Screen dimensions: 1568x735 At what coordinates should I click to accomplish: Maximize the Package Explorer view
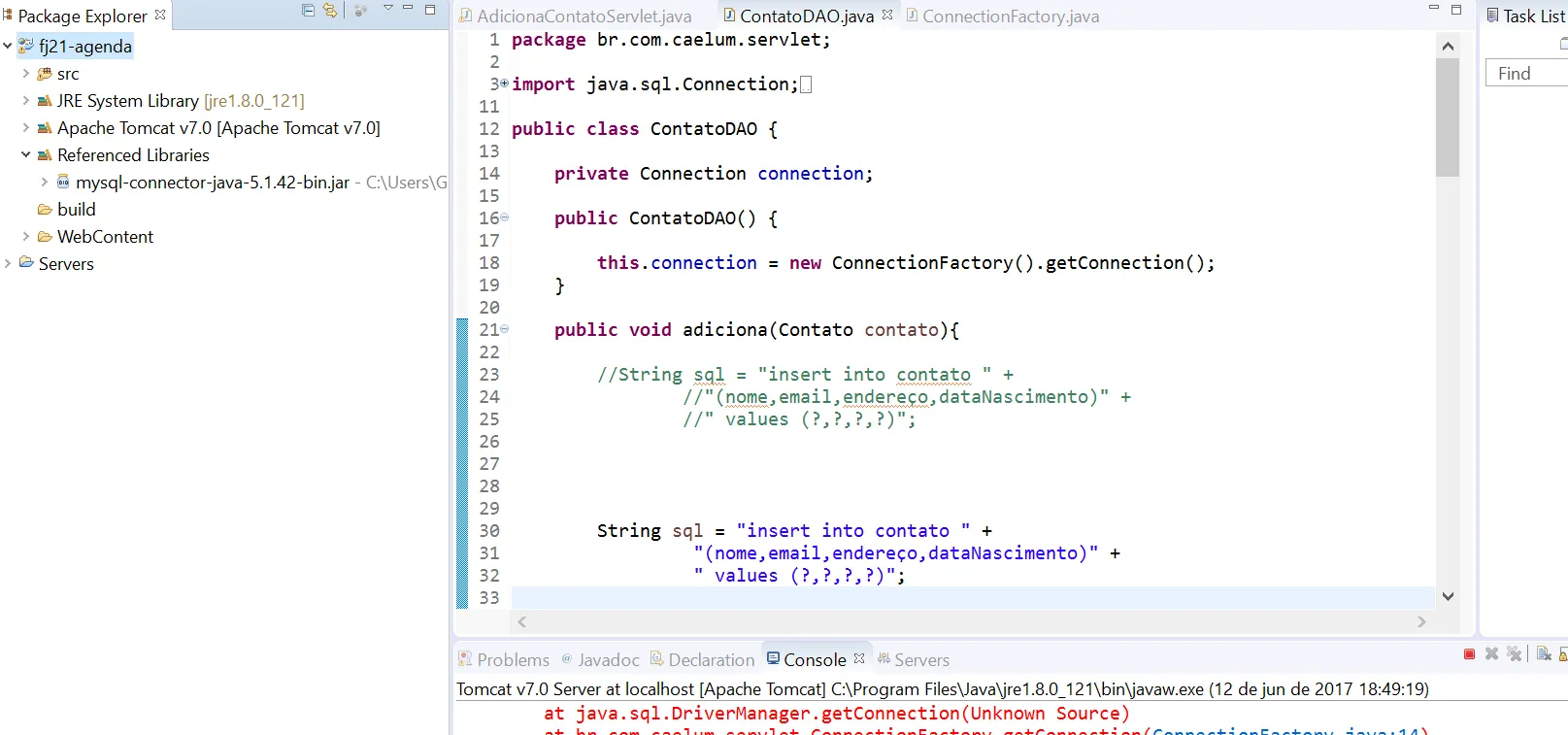(430, 10)
